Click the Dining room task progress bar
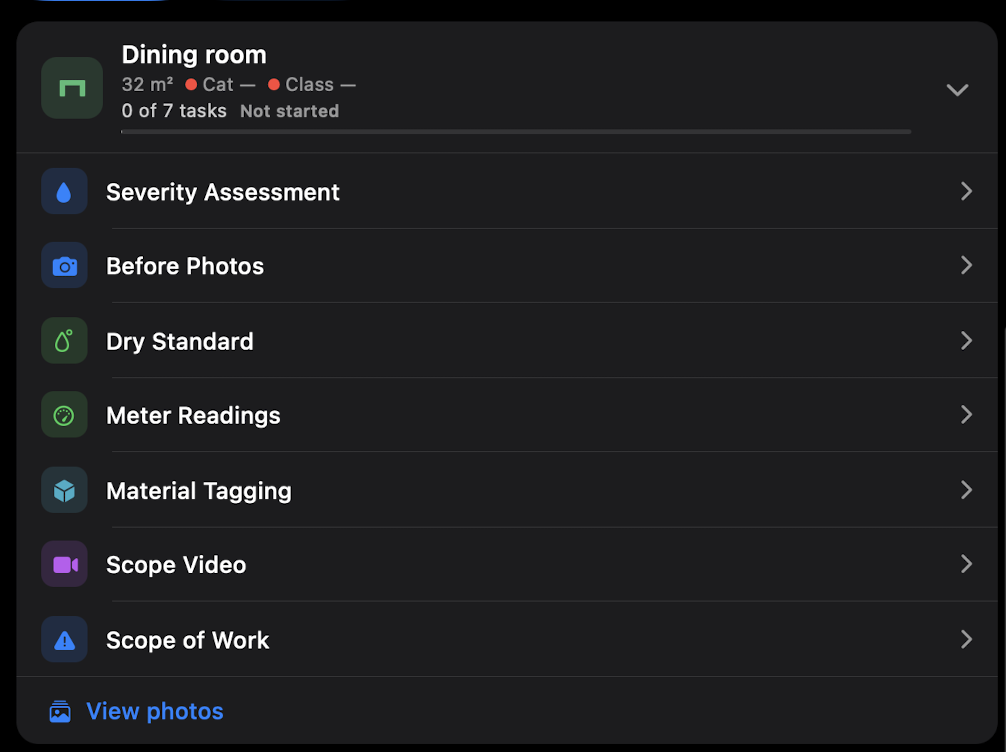The image size is (1006, 752). 516,132
